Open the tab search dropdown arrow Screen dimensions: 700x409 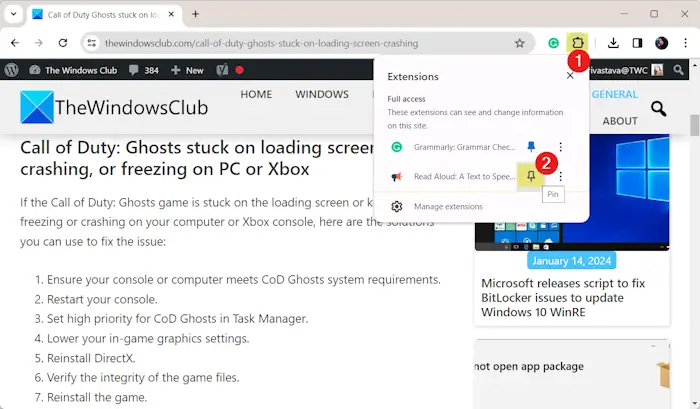coord(13,14)
